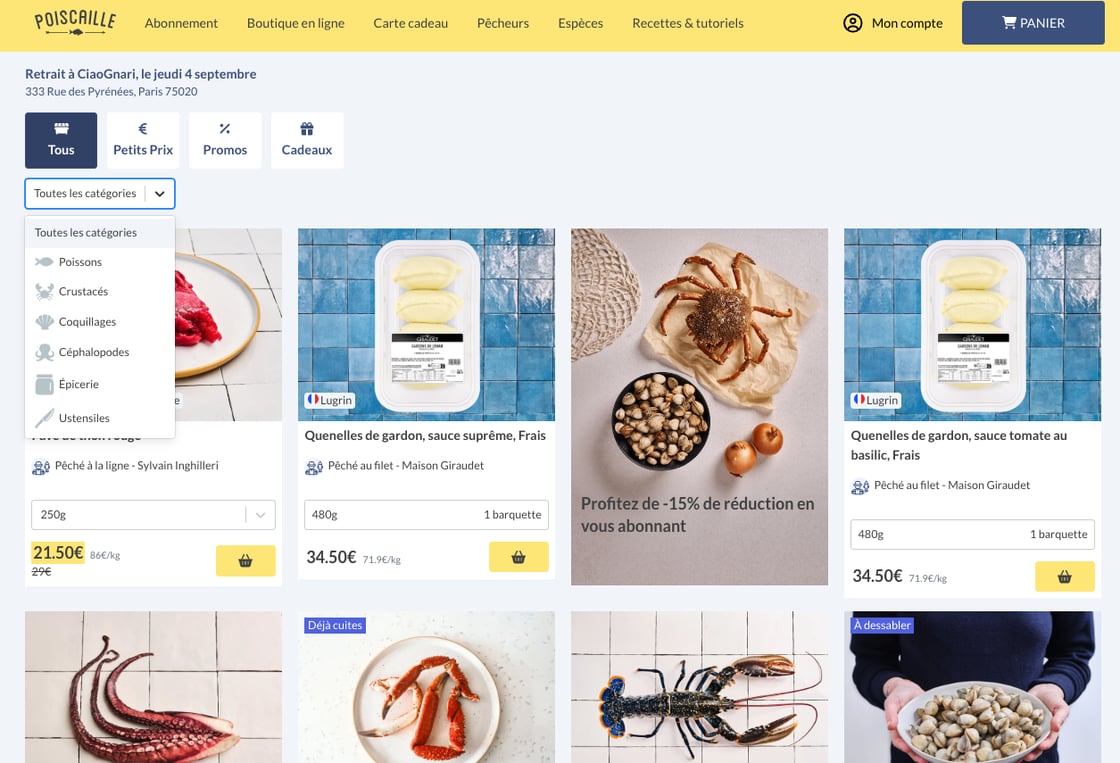The height and width of the screenshot is (763, 1120).
Task: Open the -15% abonnement crab promo banner
Action: click(x=699, y=407)
